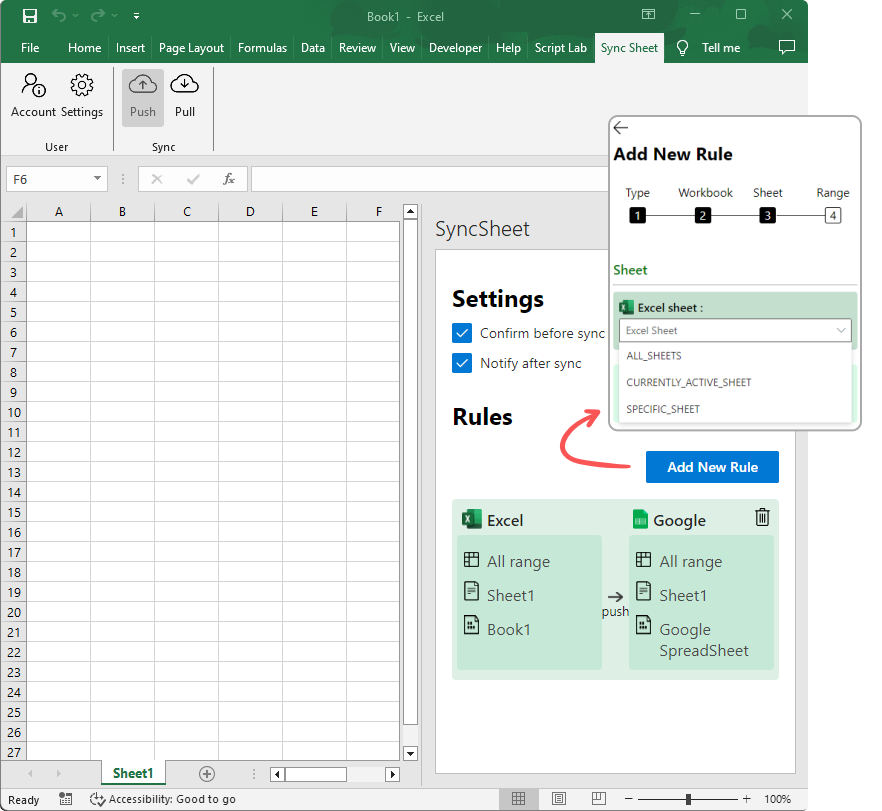
Task: Go to step 1 Type
Action: (x=637, y=215)
